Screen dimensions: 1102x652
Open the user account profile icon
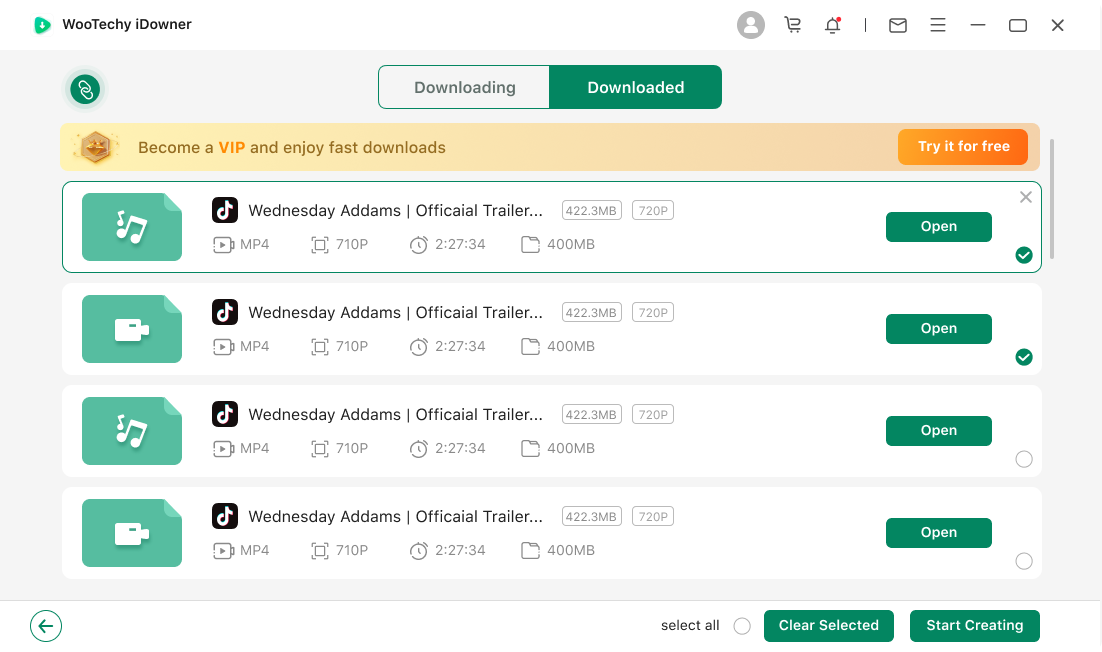[x=750, y=25]
